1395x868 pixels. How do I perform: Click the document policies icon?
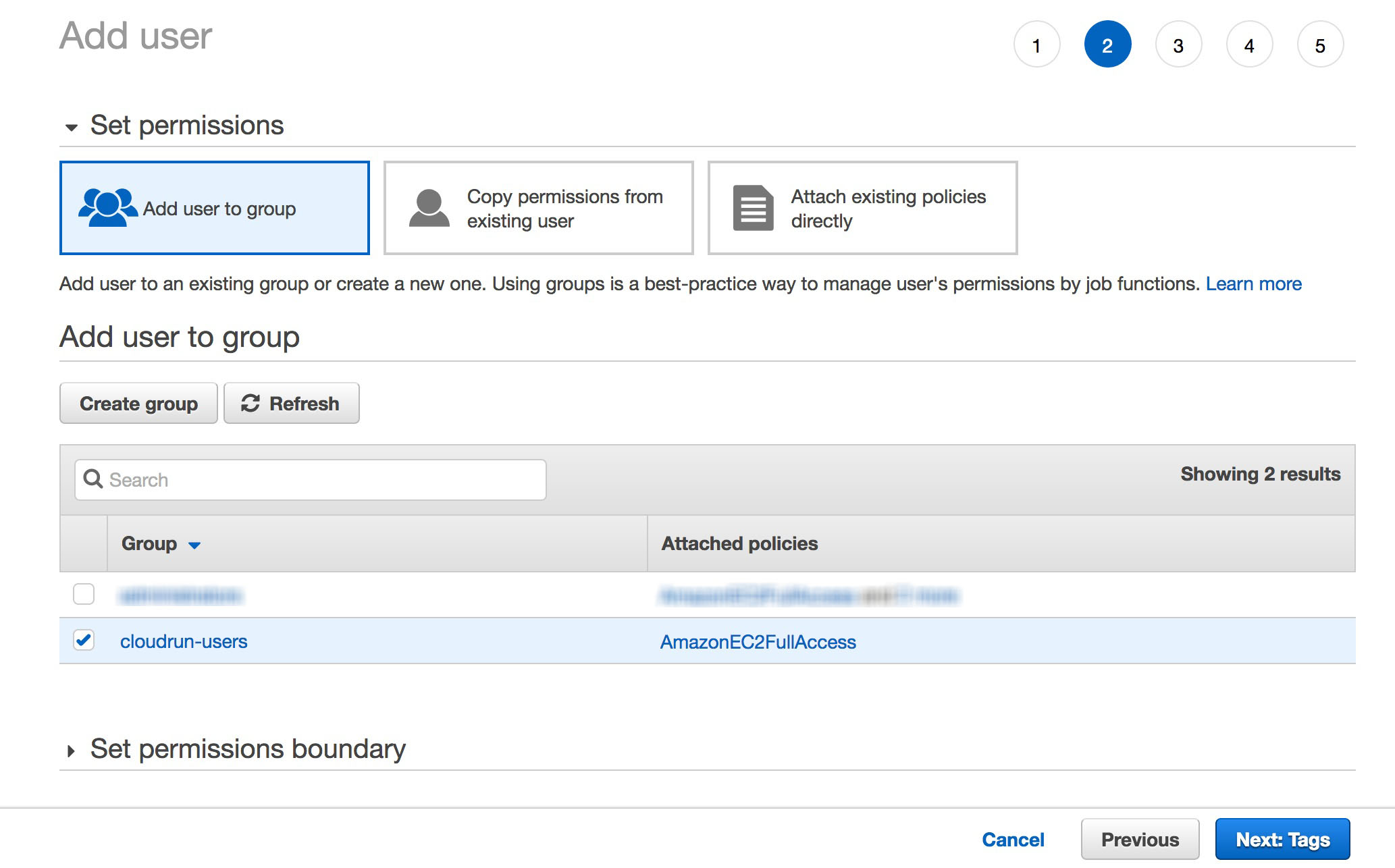[753, 208]
